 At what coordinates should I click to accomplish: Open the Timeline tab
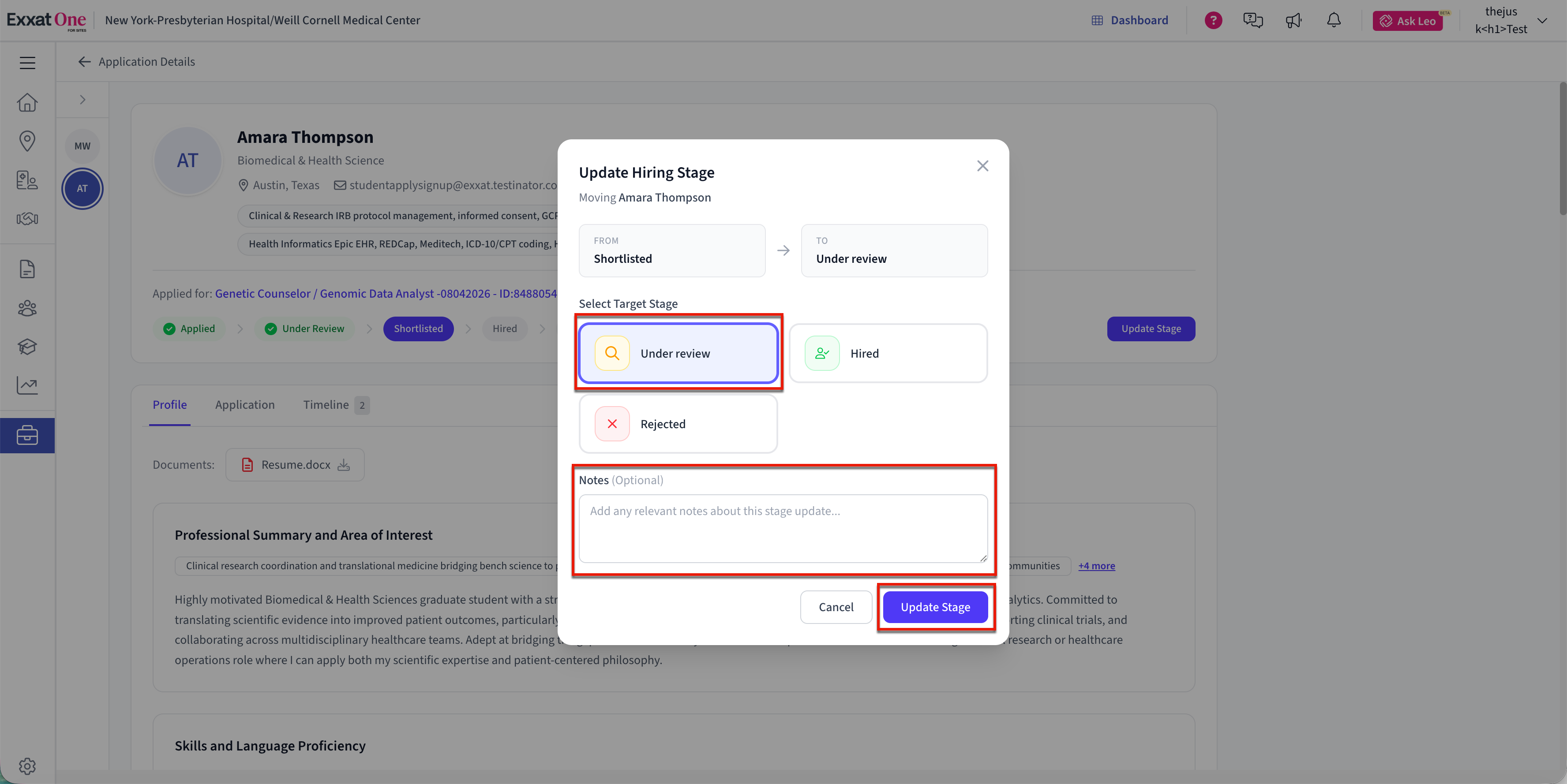pos(326,405)
